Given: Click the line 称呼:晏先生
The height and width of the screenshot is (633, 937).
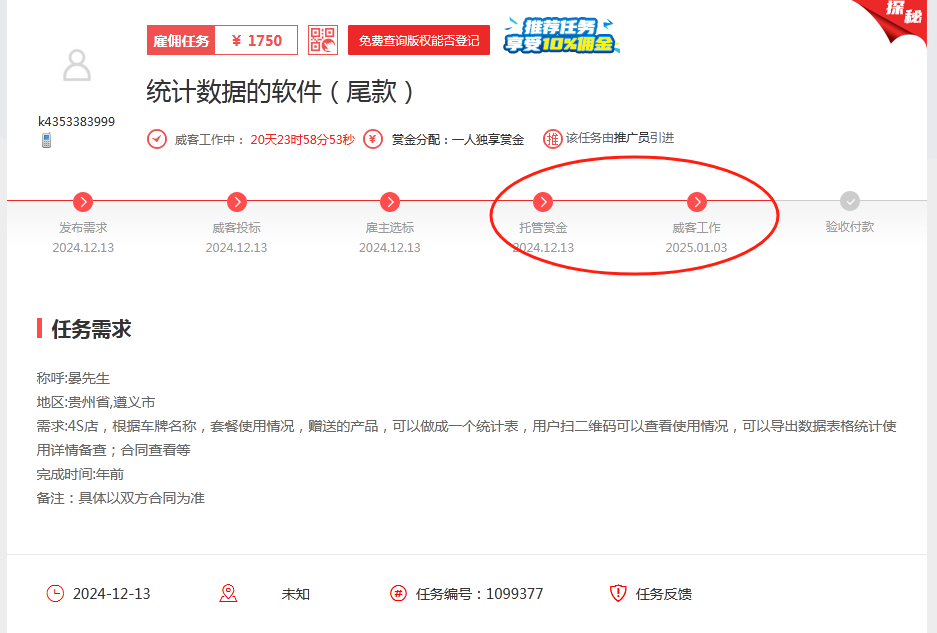Looking at the screenshot, I should point(74,378).
